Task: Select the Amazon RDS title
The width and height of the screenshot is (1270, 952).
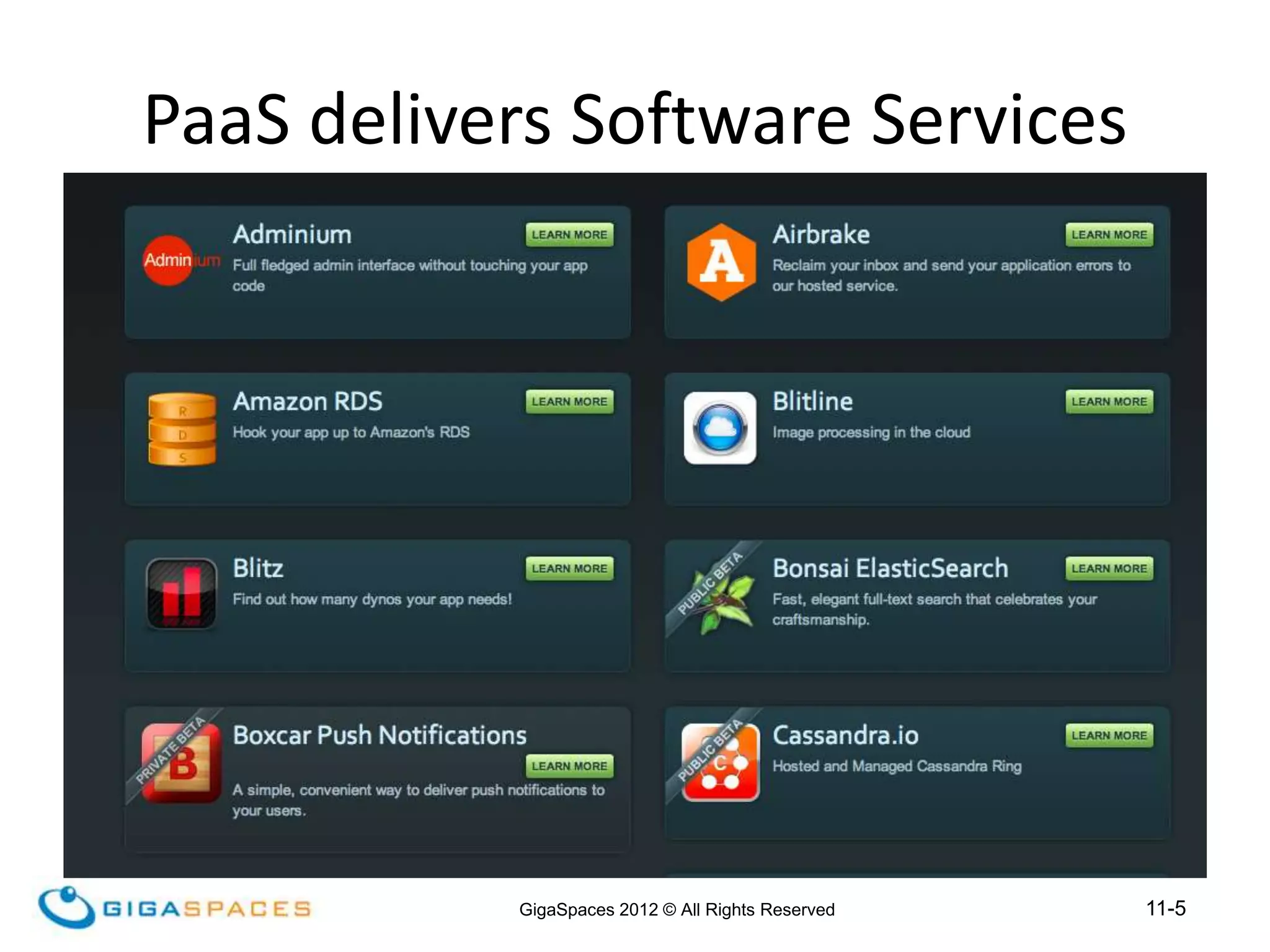Action: click(x=308, y=402)
